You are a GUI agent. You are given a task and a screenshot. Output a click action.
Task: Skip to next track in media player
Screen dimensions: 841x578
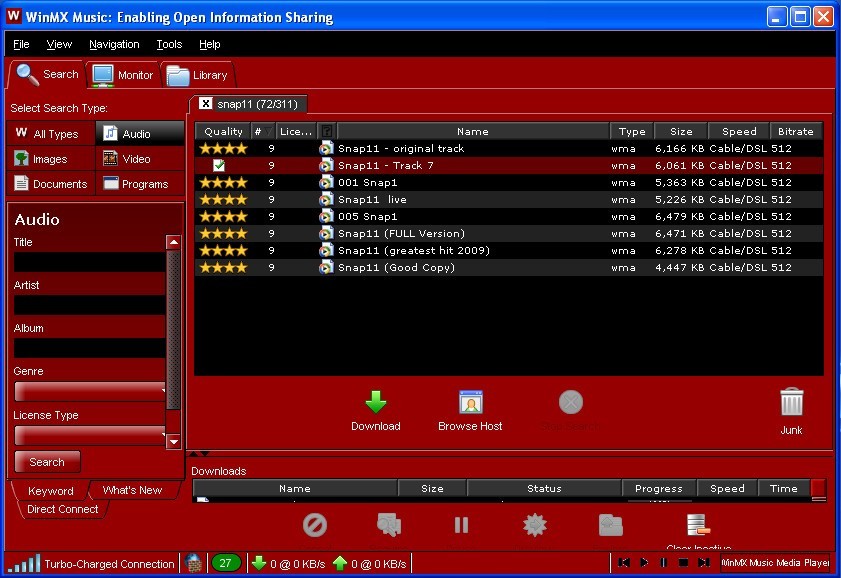coord(704,563)
